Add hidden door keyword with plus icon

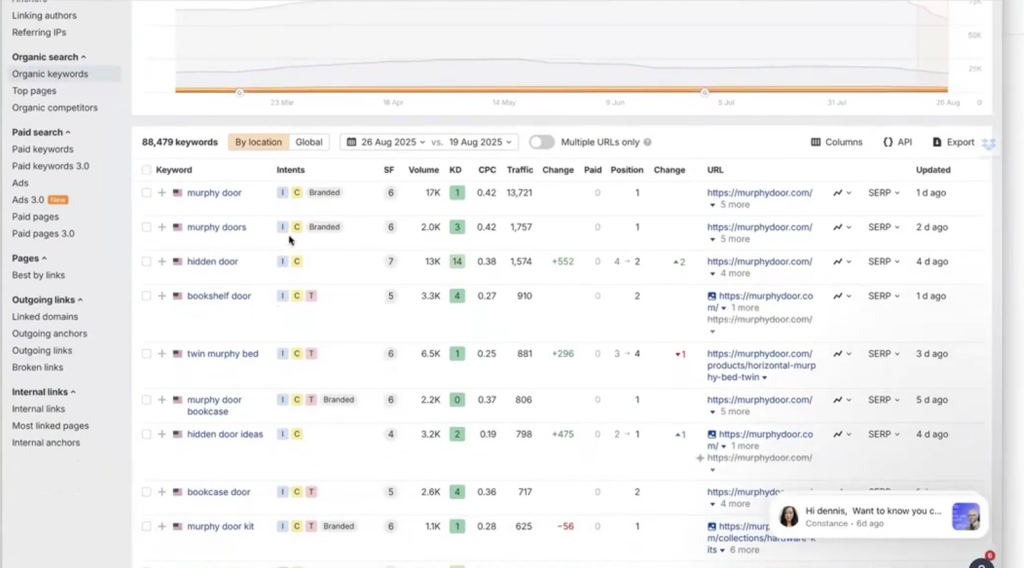[x=162, y=261]
